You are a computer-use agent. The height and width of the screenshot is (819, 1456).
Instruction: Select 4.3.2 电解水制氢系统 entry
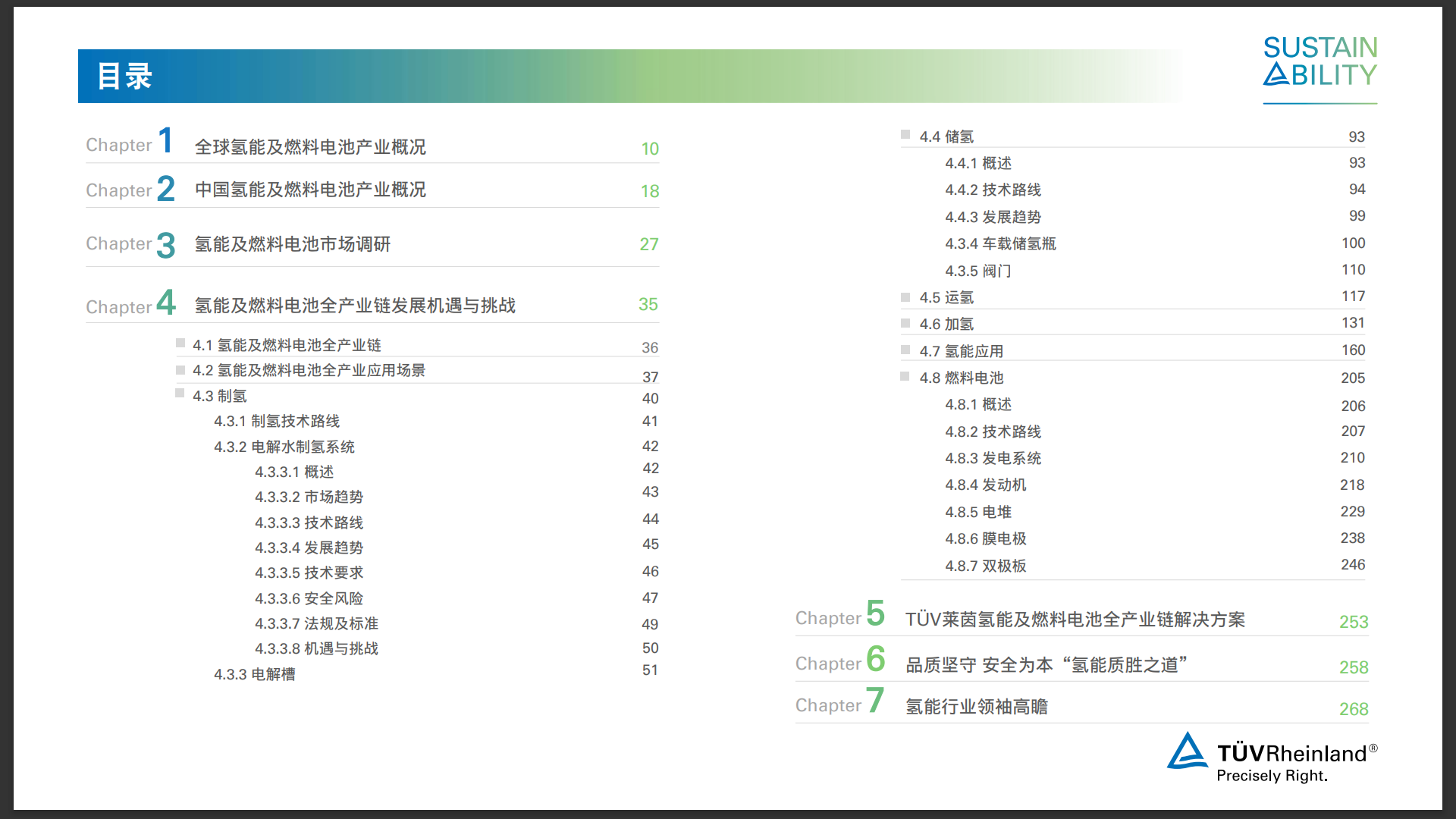pos(284,447)
